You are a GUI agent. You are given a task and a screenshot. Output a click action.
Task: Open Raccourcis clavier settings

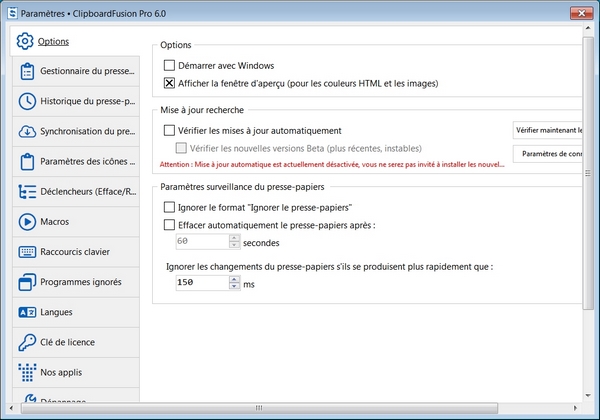76,252
